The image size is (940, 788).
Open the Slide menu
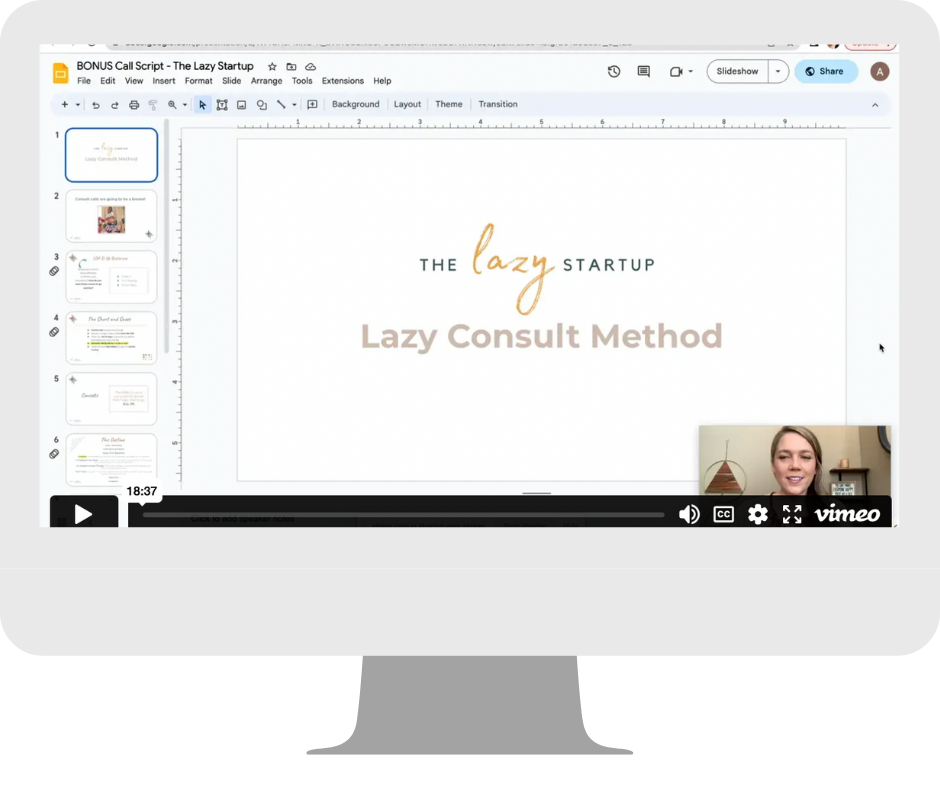(x=231, y=81)
